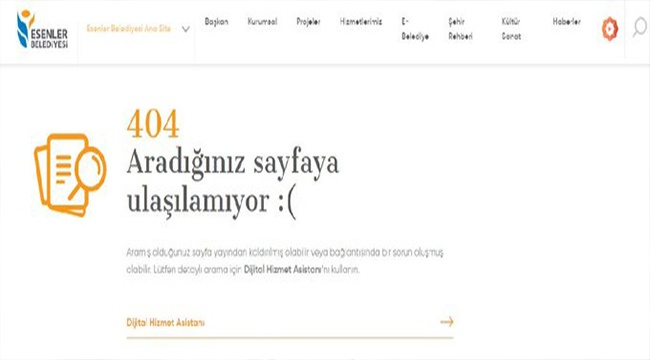Click the arrow next to Dijital Hizmet Asistanı
The height and width of the screenshot is (360, 650).
coord(447,322)
